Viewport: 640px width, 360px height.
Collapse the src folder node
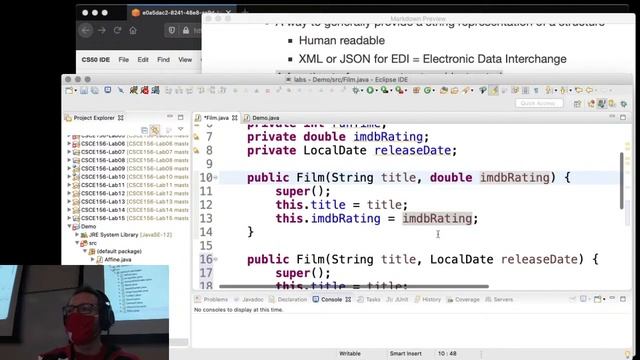click(77, 243)
